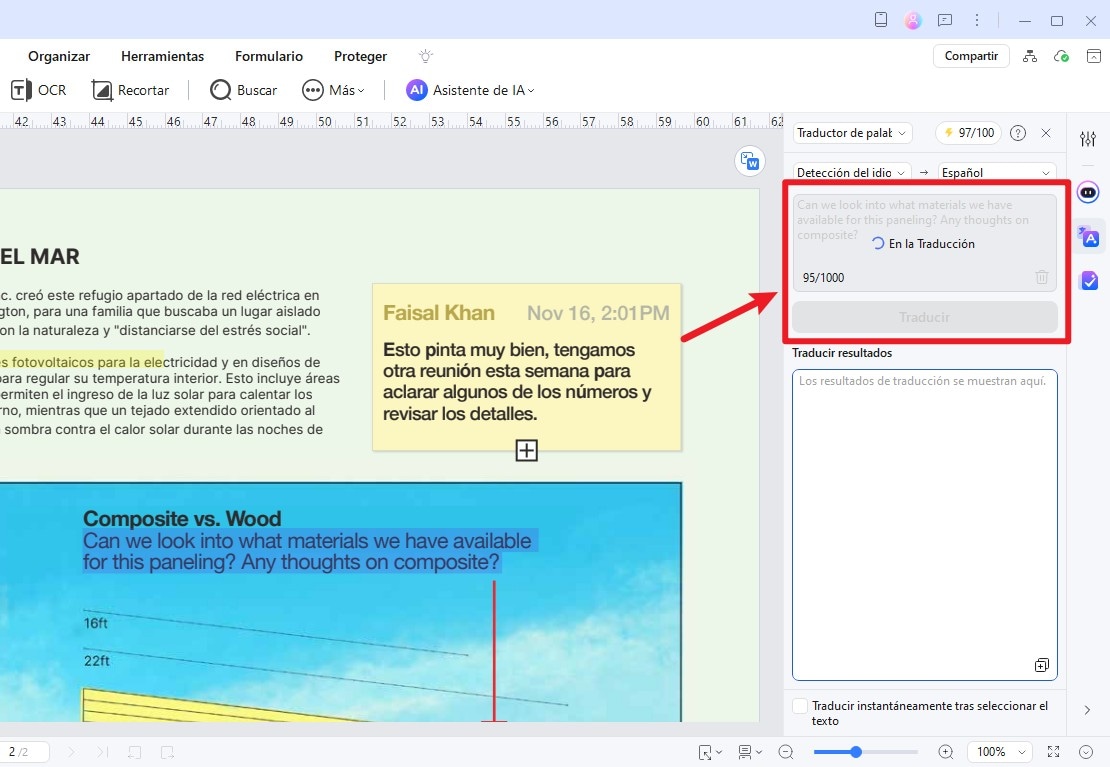
Task: Open the properties sliders icon in right sidebar
Action: [1088, 139]
